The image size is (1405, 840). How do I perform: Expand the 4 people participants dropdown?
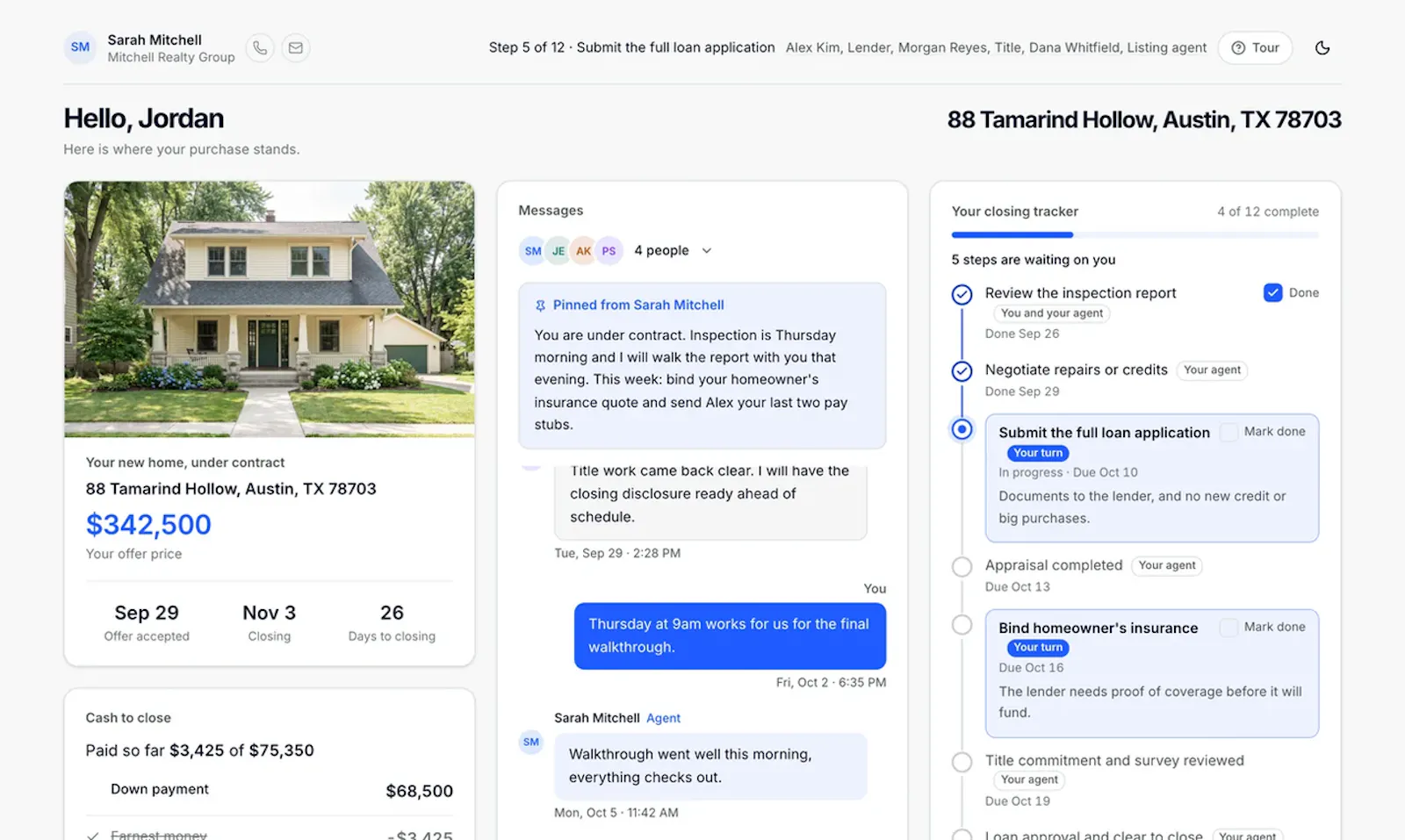coord(673,251)
